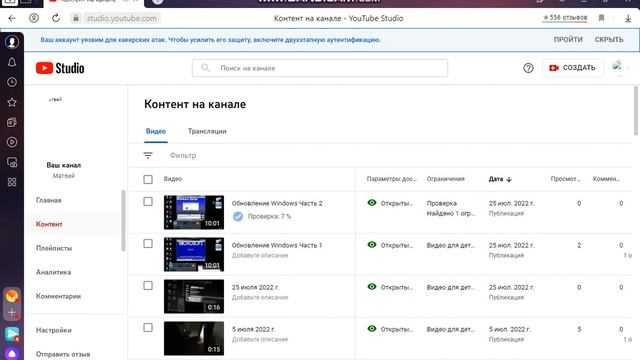The width and height of the screenshot is (640, 360).
Task: Click ПРОЙТИ in the security banner
Action: [568, 40]
